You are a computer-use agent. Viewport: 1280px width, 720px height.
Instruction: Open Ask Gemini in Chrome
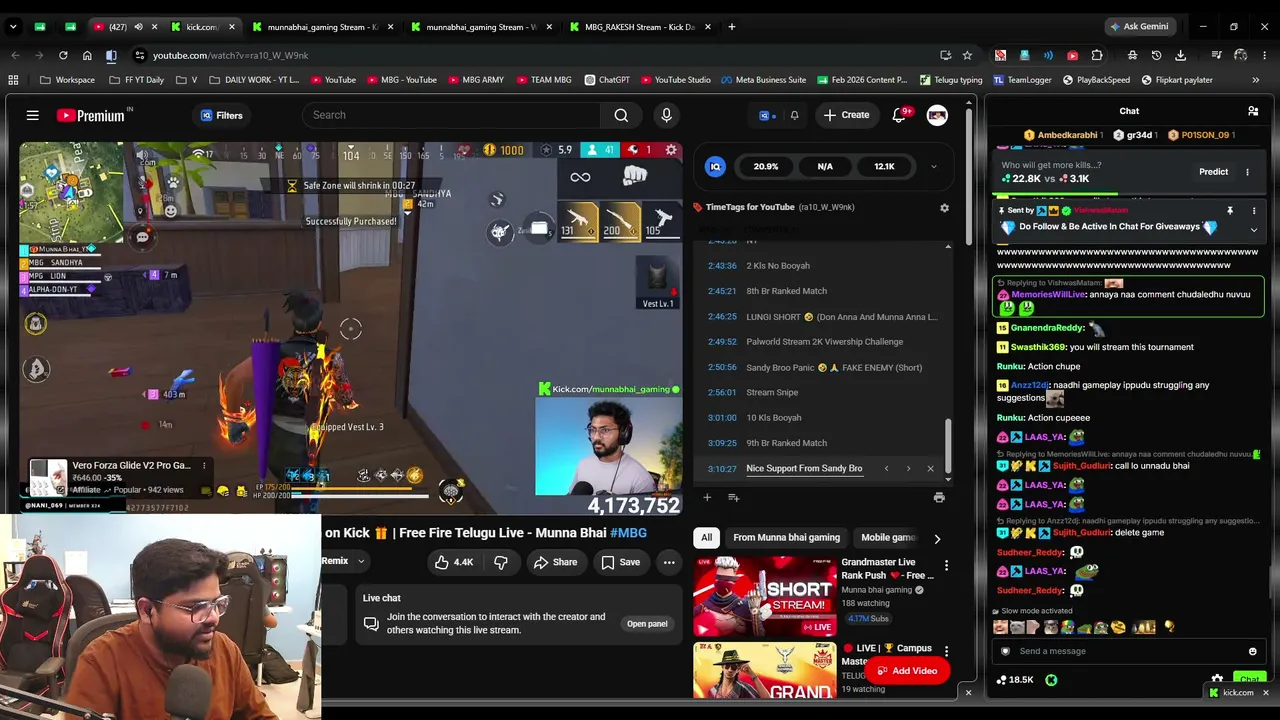(x=1138, y=27)
